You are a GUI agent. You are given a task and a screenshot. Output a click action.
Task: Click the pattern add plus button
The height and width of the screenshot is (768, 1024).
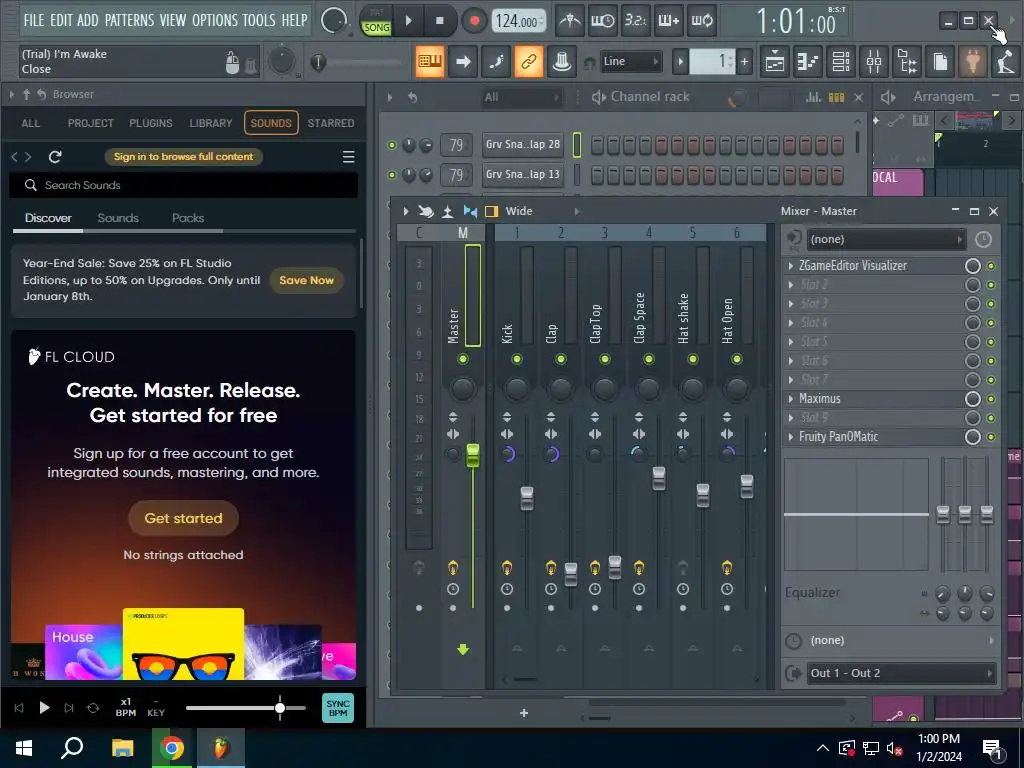(744, 62)
